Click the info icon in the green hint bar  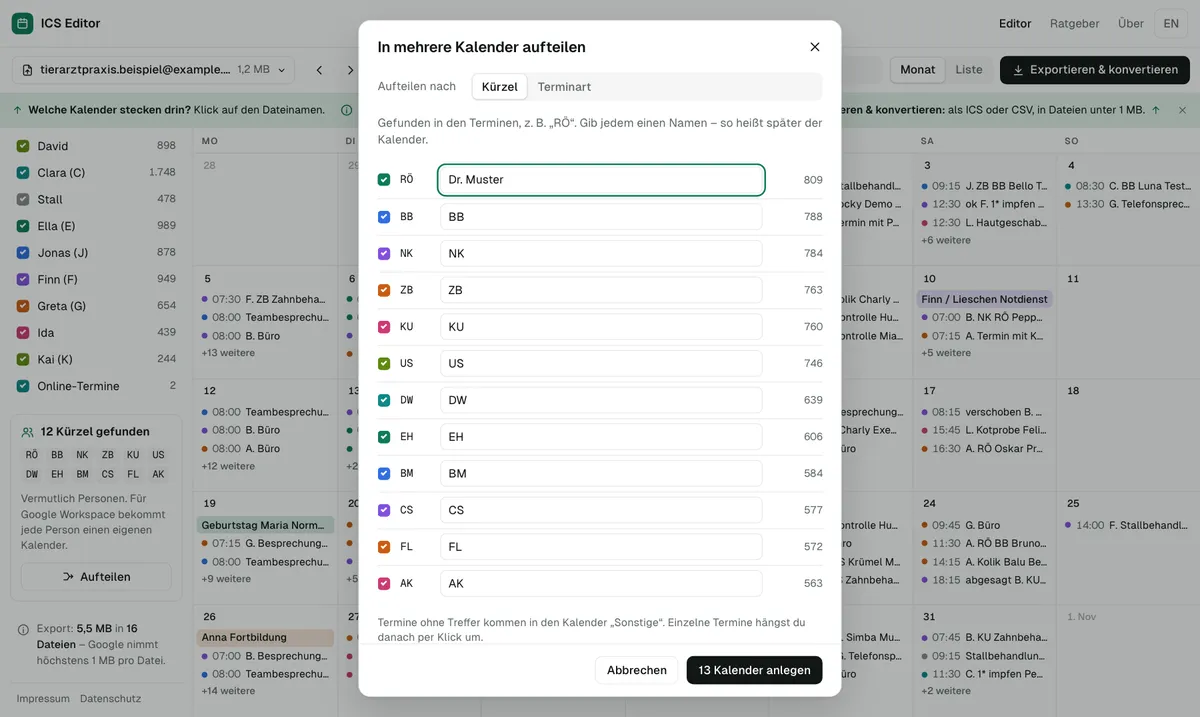tap(347, 110)
